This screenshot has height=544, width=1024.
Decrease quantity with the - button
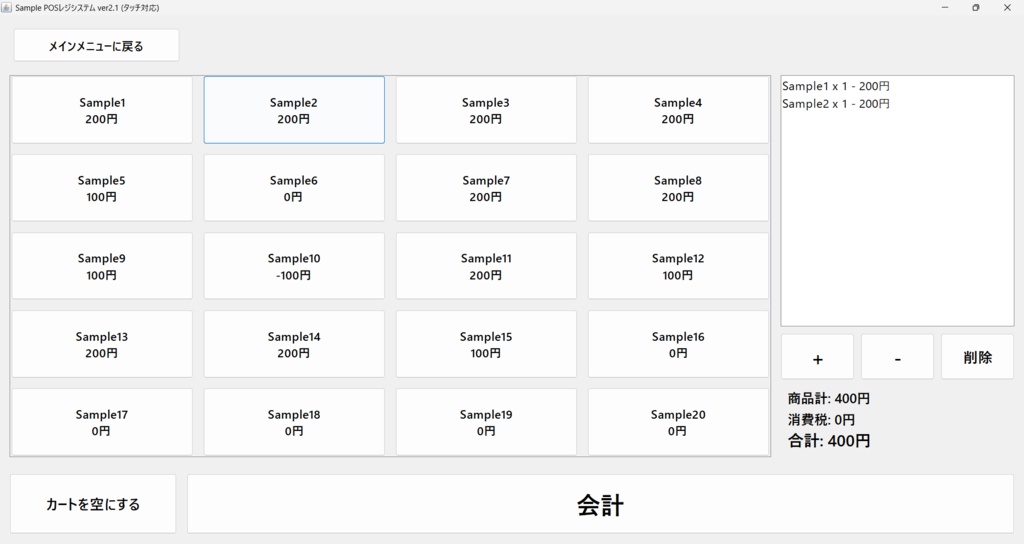(x=897, y=357)
